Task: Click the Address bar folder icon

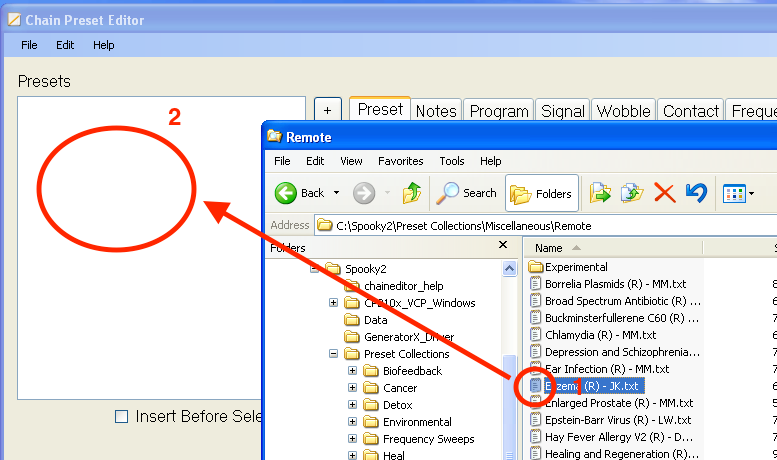Action: (325, 226)
